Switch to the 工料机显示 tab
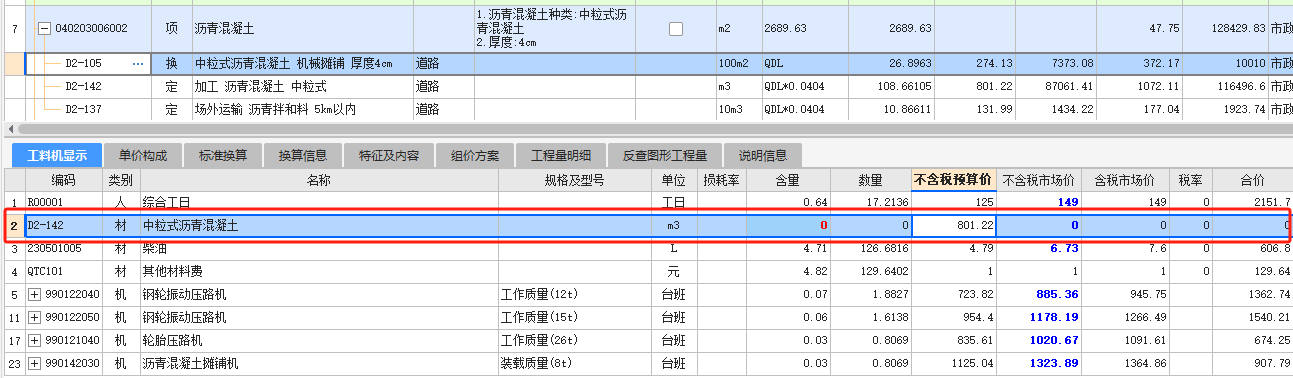This screenshot has height=378, width=1293. tap(57, 155)
